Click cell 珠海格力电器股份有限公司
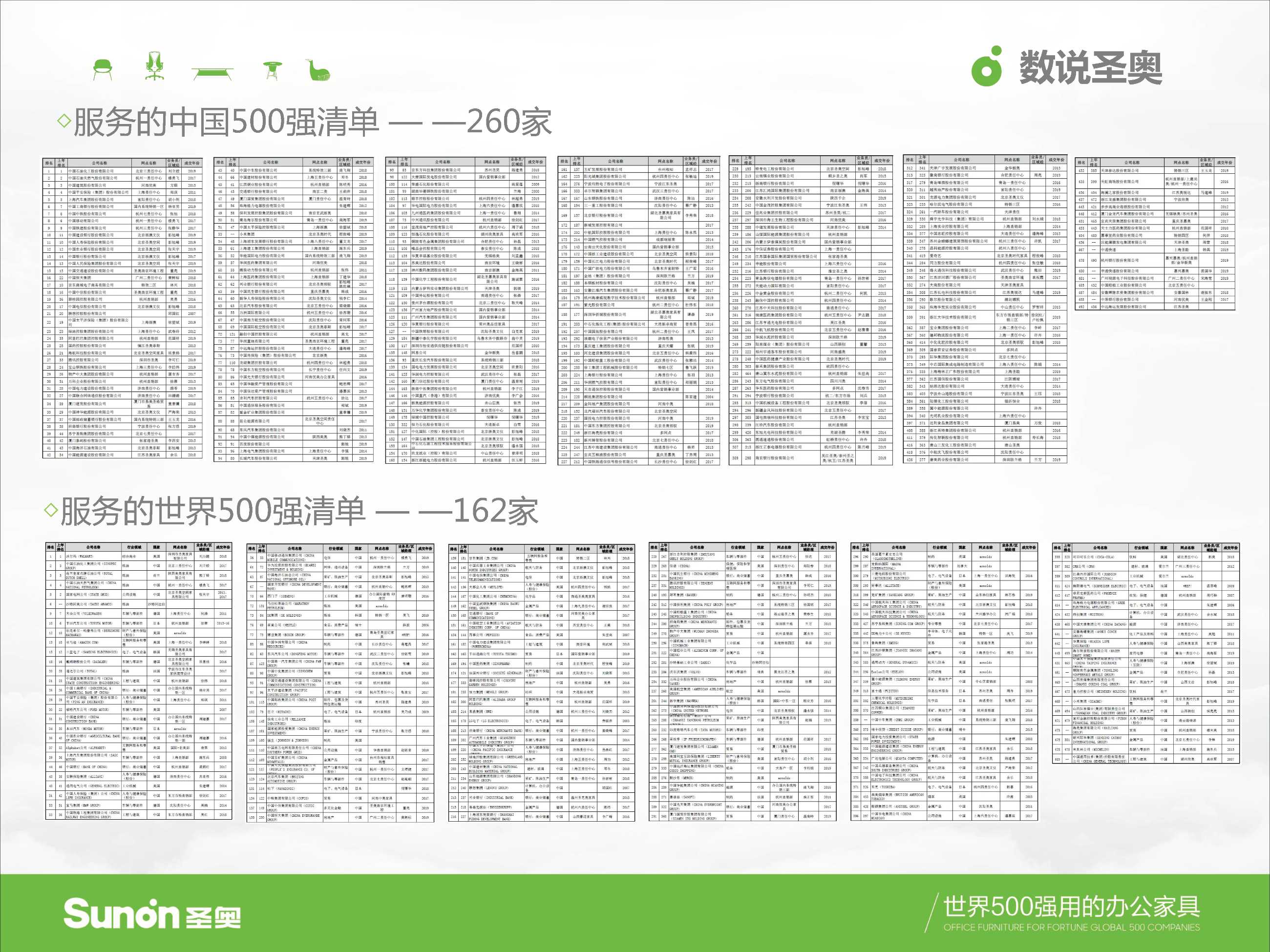Screen dimensions: 1270x952 [x=271, y=206]
